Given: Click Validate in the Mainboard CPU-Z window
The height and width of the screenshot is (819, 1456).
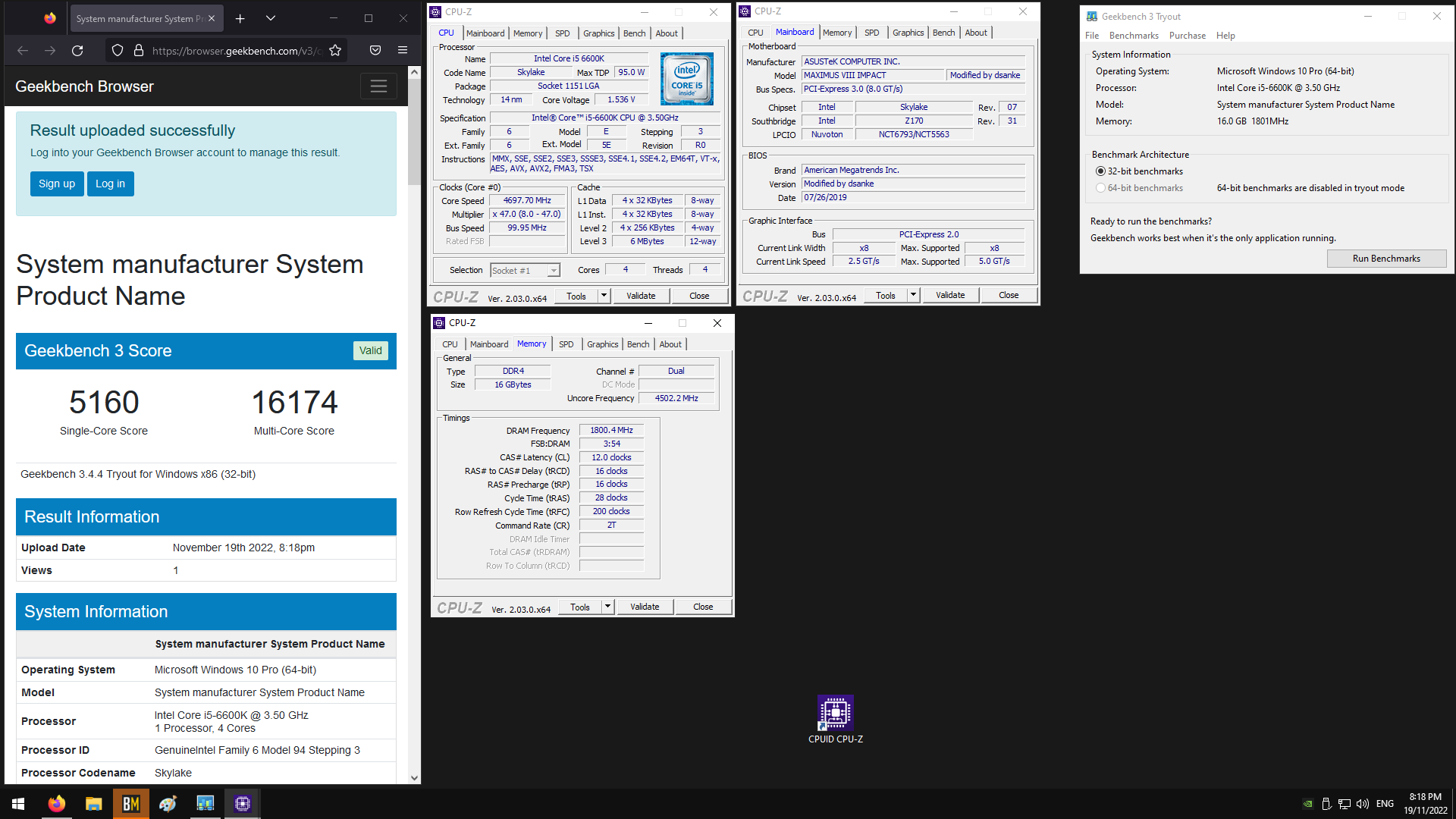Looking at the screenshot, I should click(x=950, y=295).
